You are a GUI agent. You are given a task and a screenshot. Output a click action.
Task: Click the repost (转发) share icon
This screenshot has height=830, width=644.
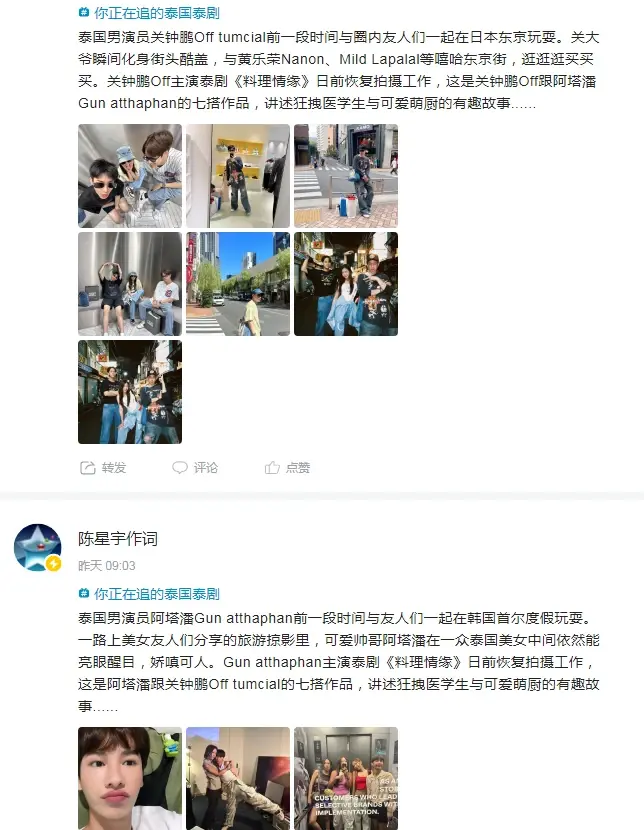click(x=87, y=467)
